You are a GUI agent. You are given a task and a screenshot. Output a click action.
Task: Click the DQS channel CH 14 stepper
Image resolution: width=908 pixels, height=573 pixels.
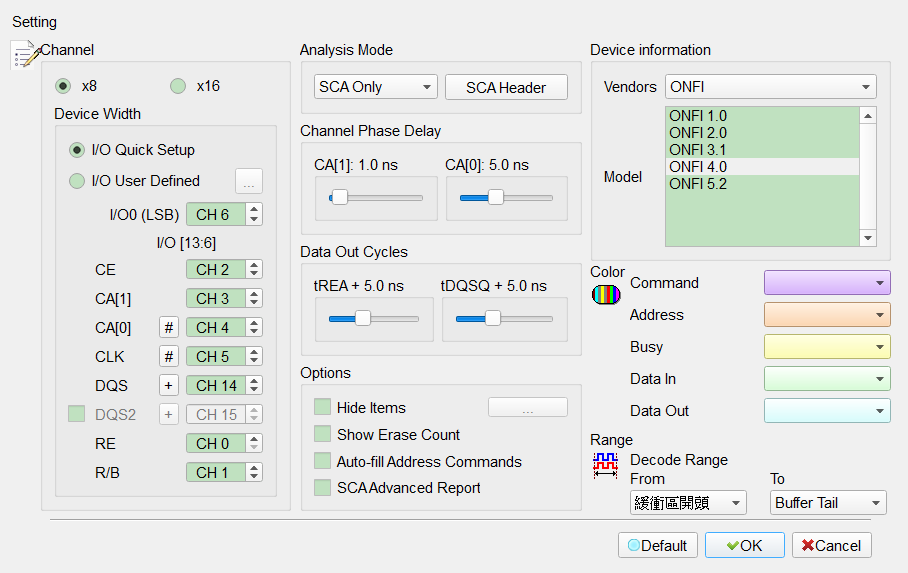pyautogui.click(x=254, y=385)
